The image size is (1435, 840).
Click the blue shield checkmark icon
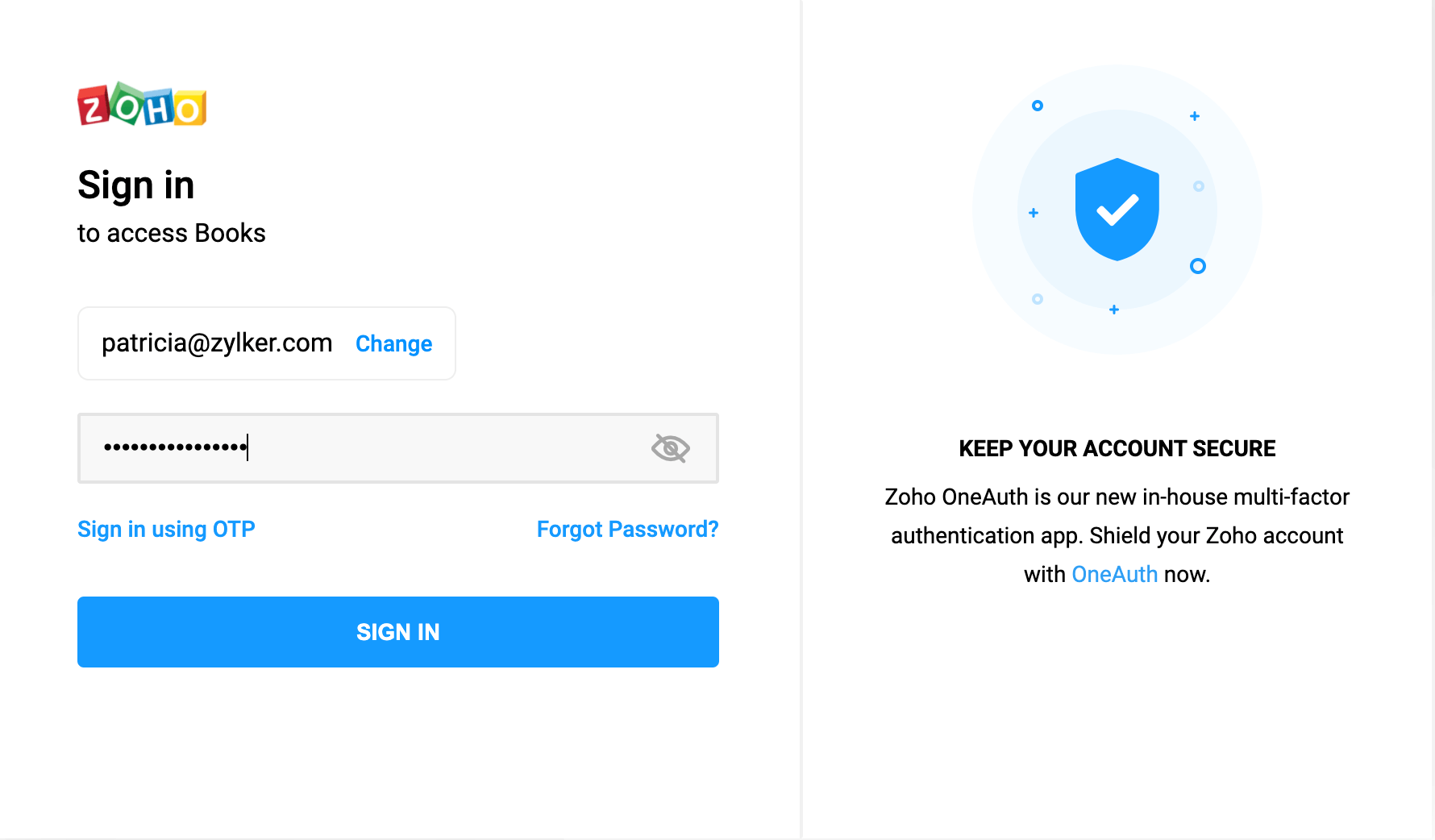click(1117, 210)
